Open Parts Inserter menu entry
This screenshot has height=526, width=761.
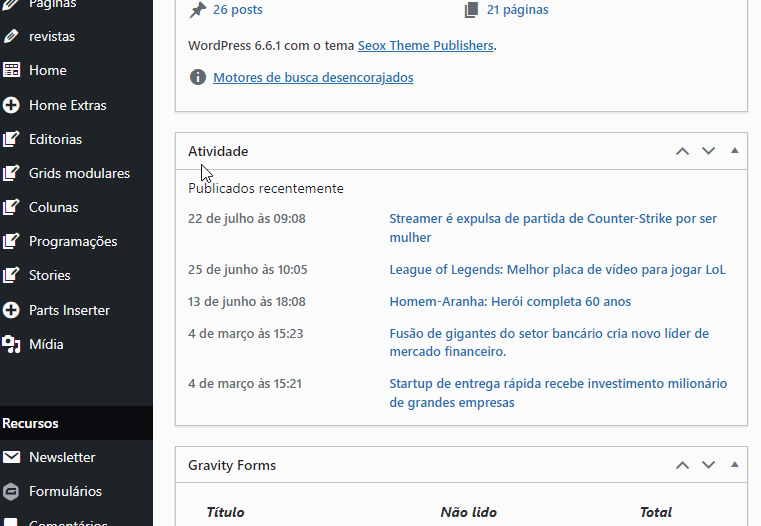tap(69, 310)
